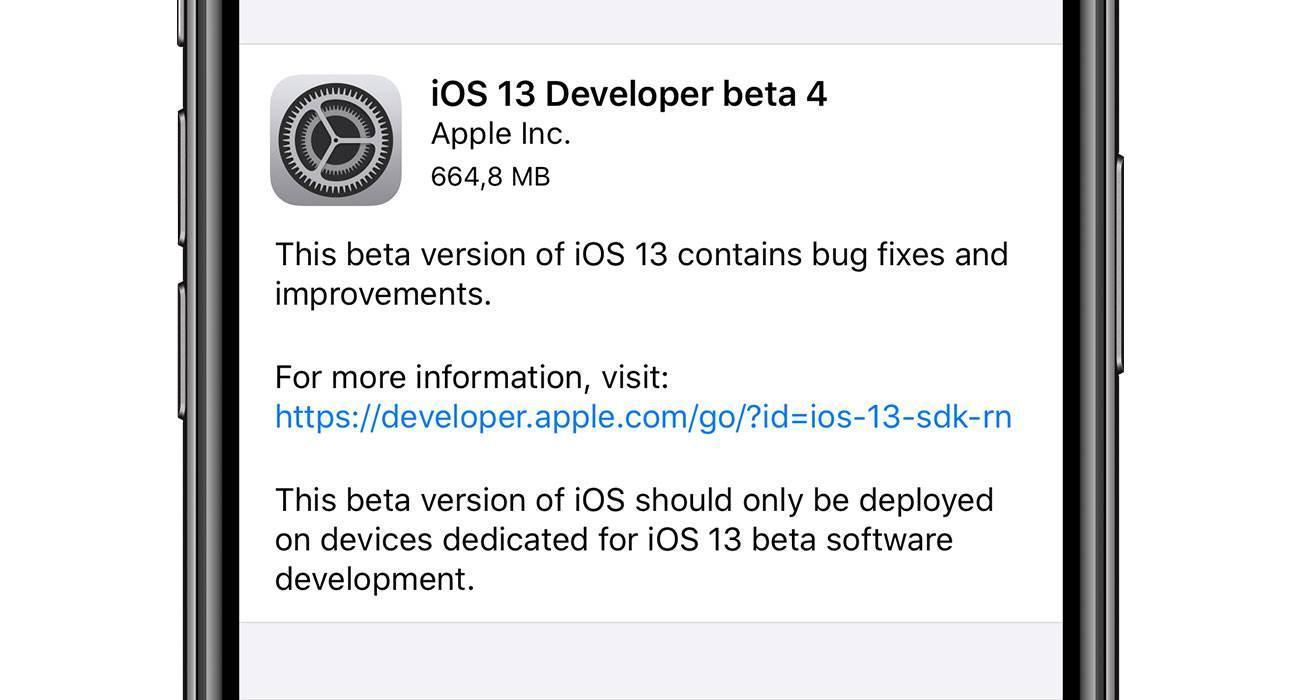
Task: Tap the Settings gear icon
Action: pos(336,140)
